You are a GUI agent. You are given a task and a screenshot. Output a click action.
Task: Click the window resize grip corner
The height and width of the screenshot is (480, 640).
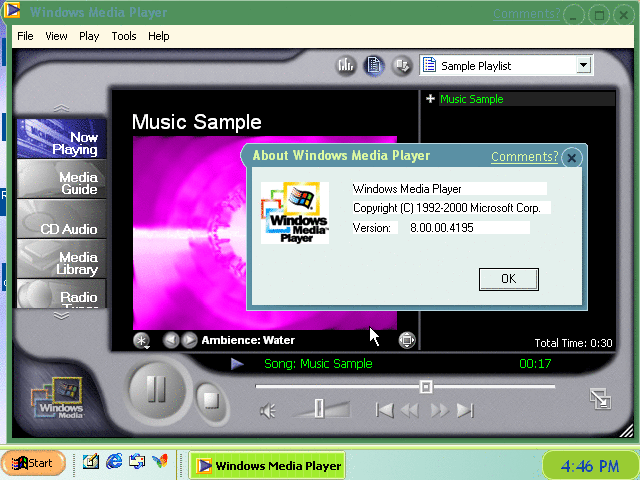coord(627,431)
